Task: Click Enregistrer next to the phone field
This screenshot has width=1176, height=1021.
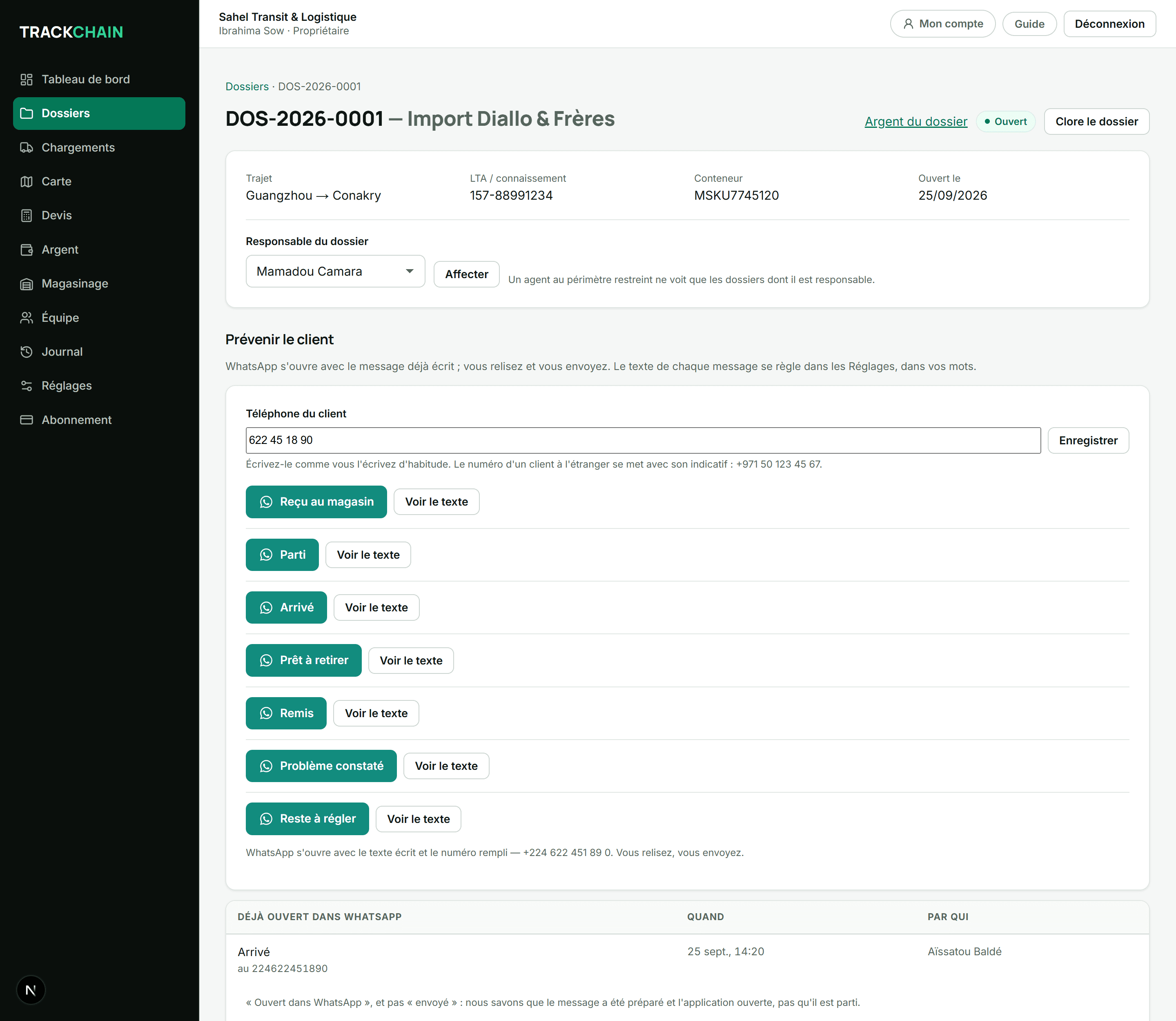Action: (1088, 440)
